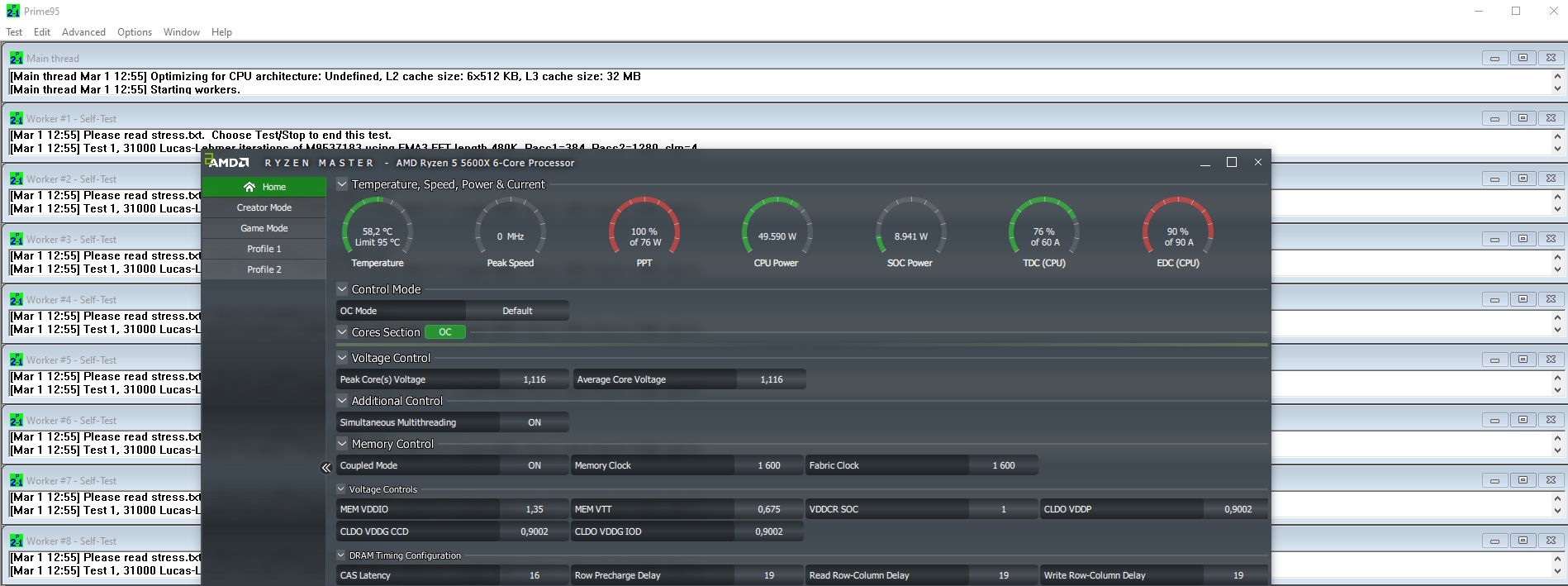Click Prime95 app icon in title bar
The width and height of the screenshot is (1568, 586).
pos(12,11)
